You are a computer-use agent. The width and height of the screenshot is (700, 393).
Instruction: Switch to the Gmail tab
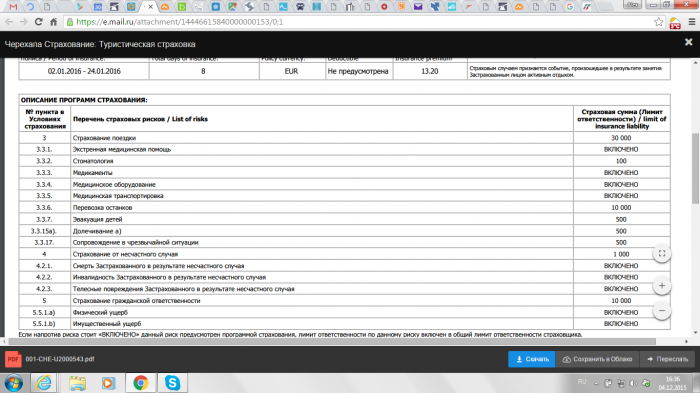click(x=13, y=7)
